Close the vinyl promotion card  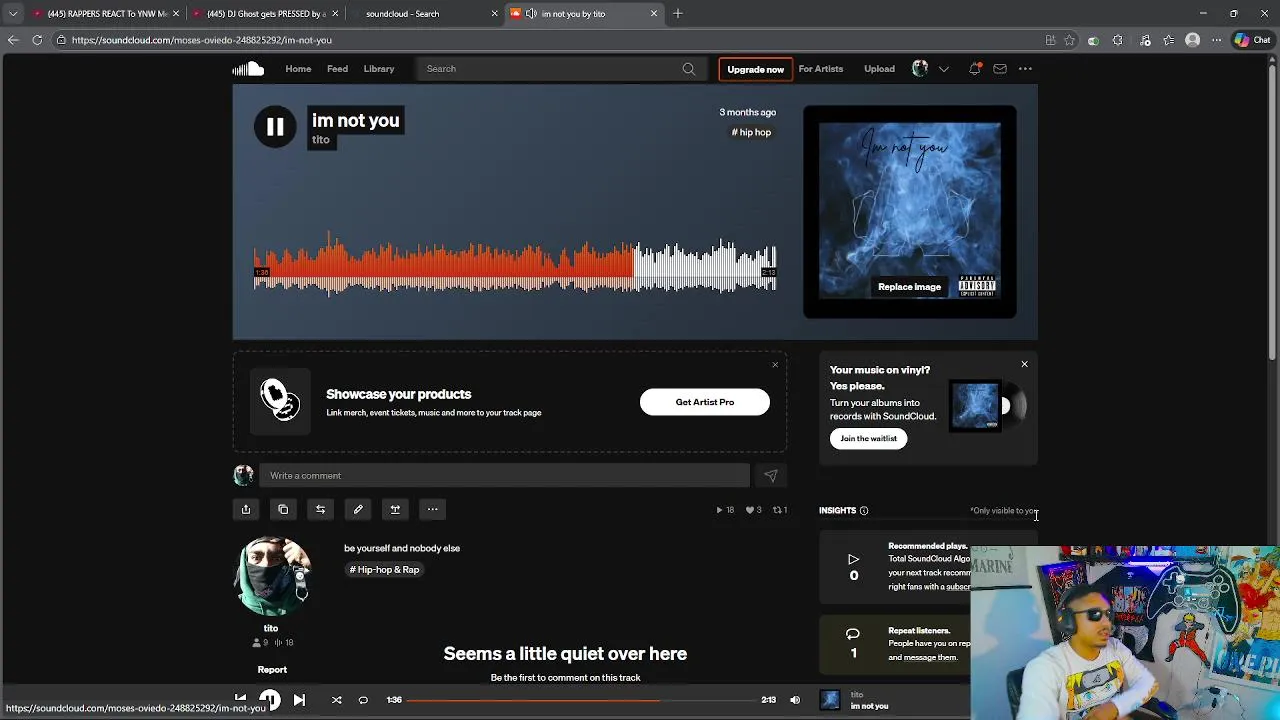pos(1024,364)
